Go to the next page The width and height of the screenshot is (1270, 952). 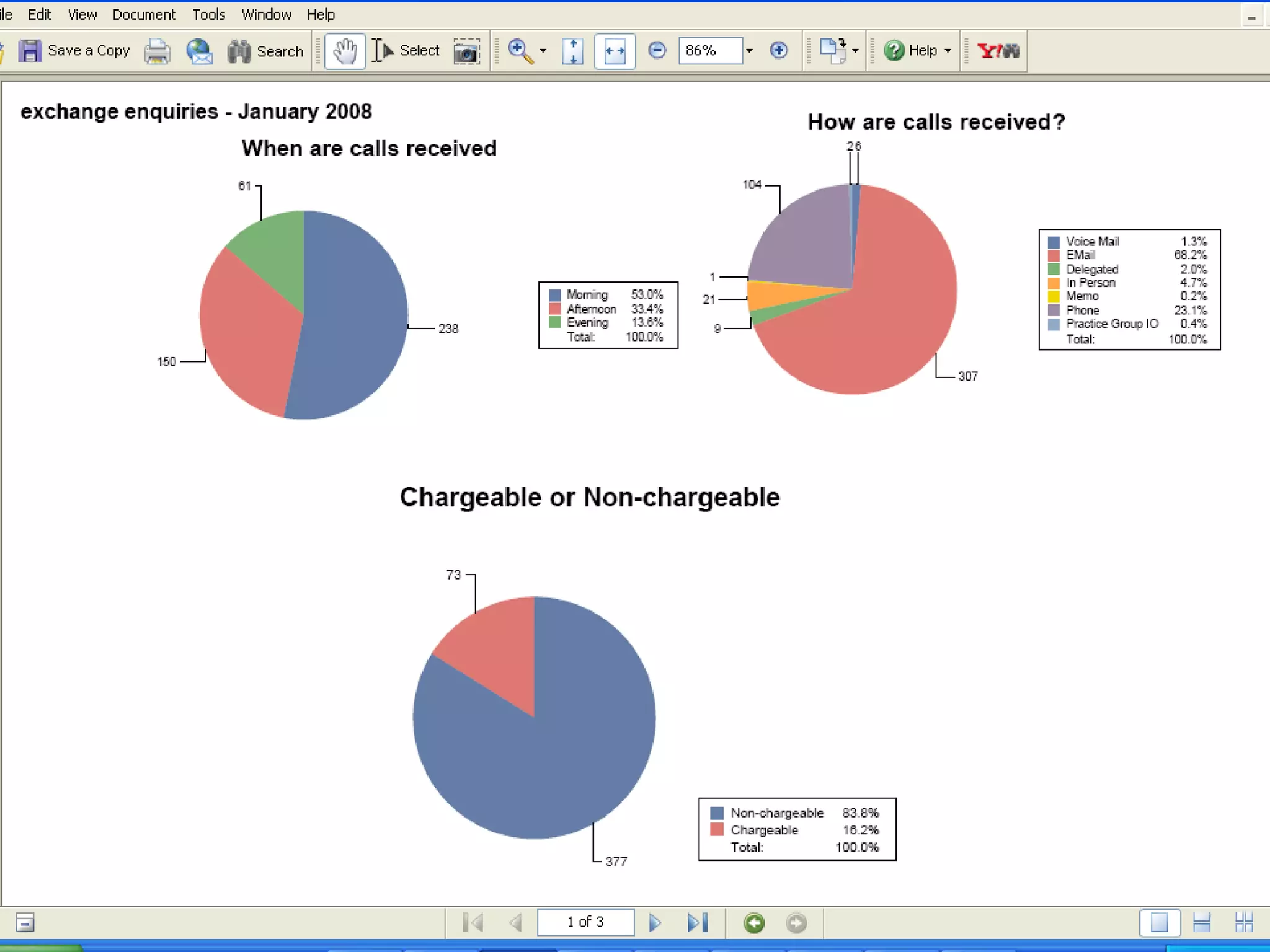654,923
